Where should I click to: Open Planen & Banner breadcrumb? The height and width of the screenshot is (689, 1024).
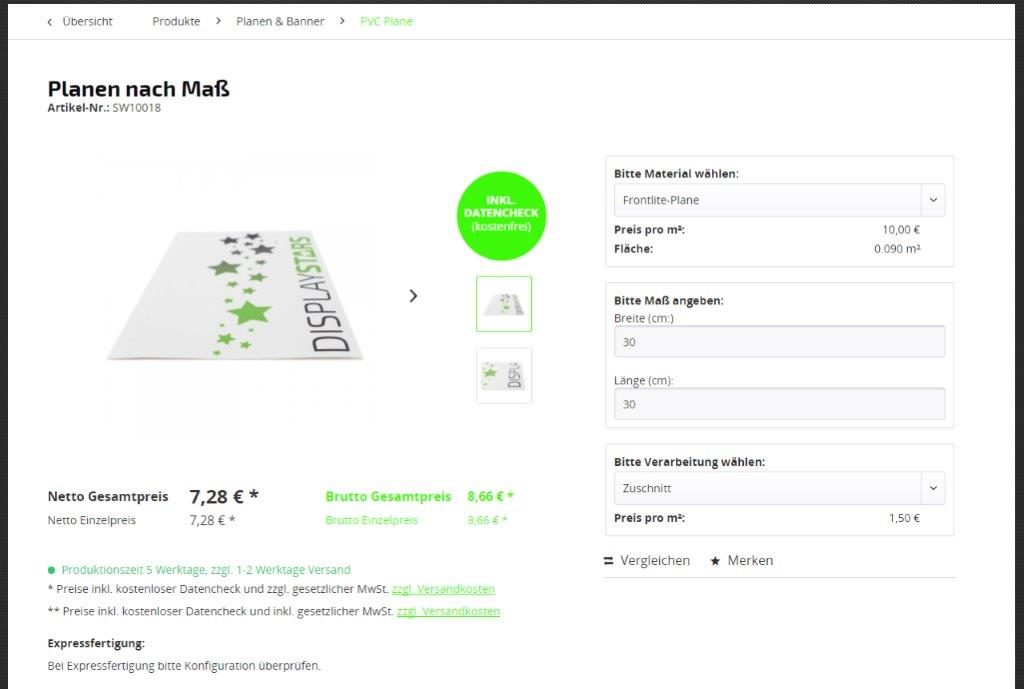(x=280, y=22)
